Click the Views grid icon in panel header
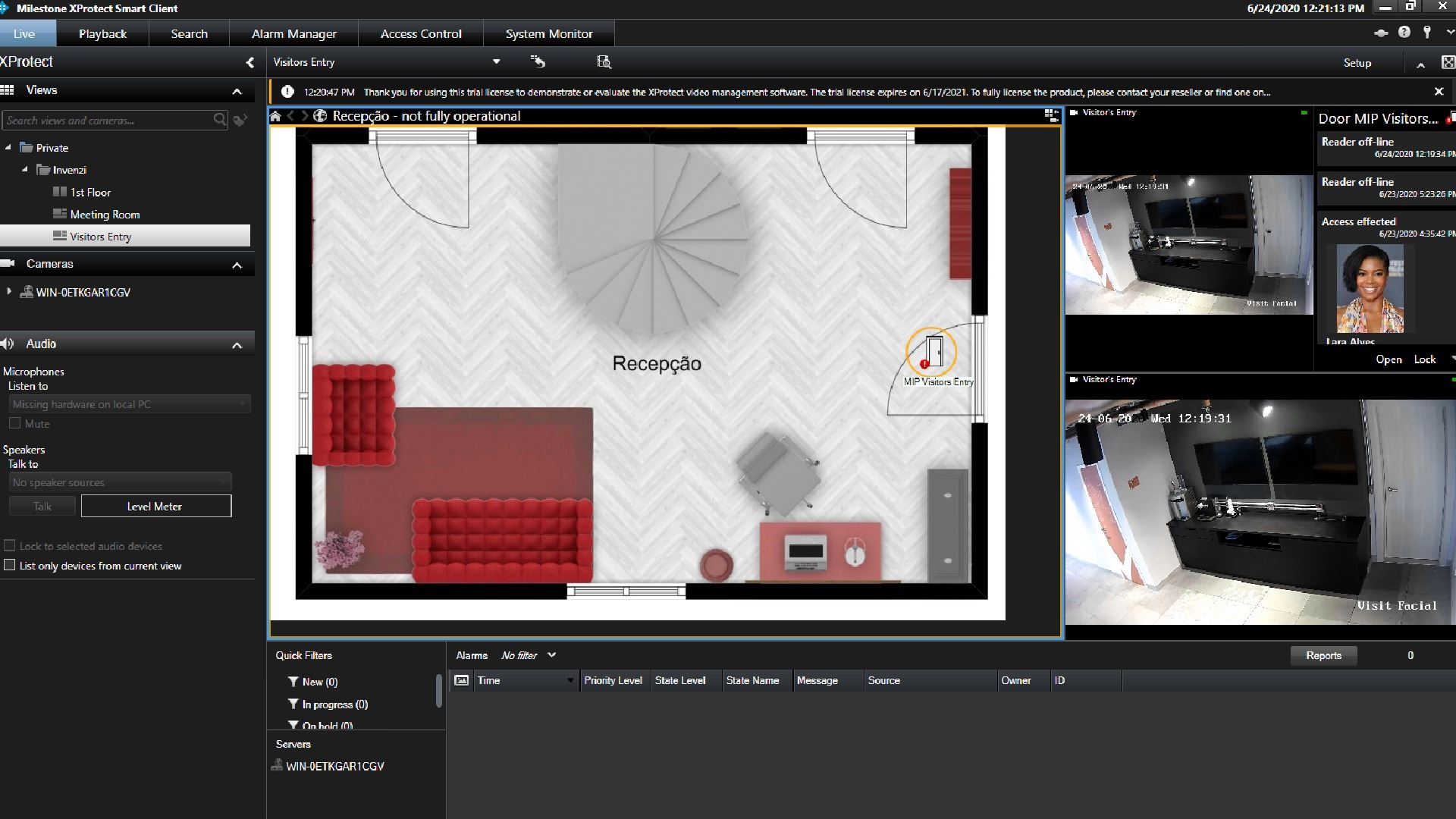This screenshot has height=819, width=1456. tap(8, 90)
